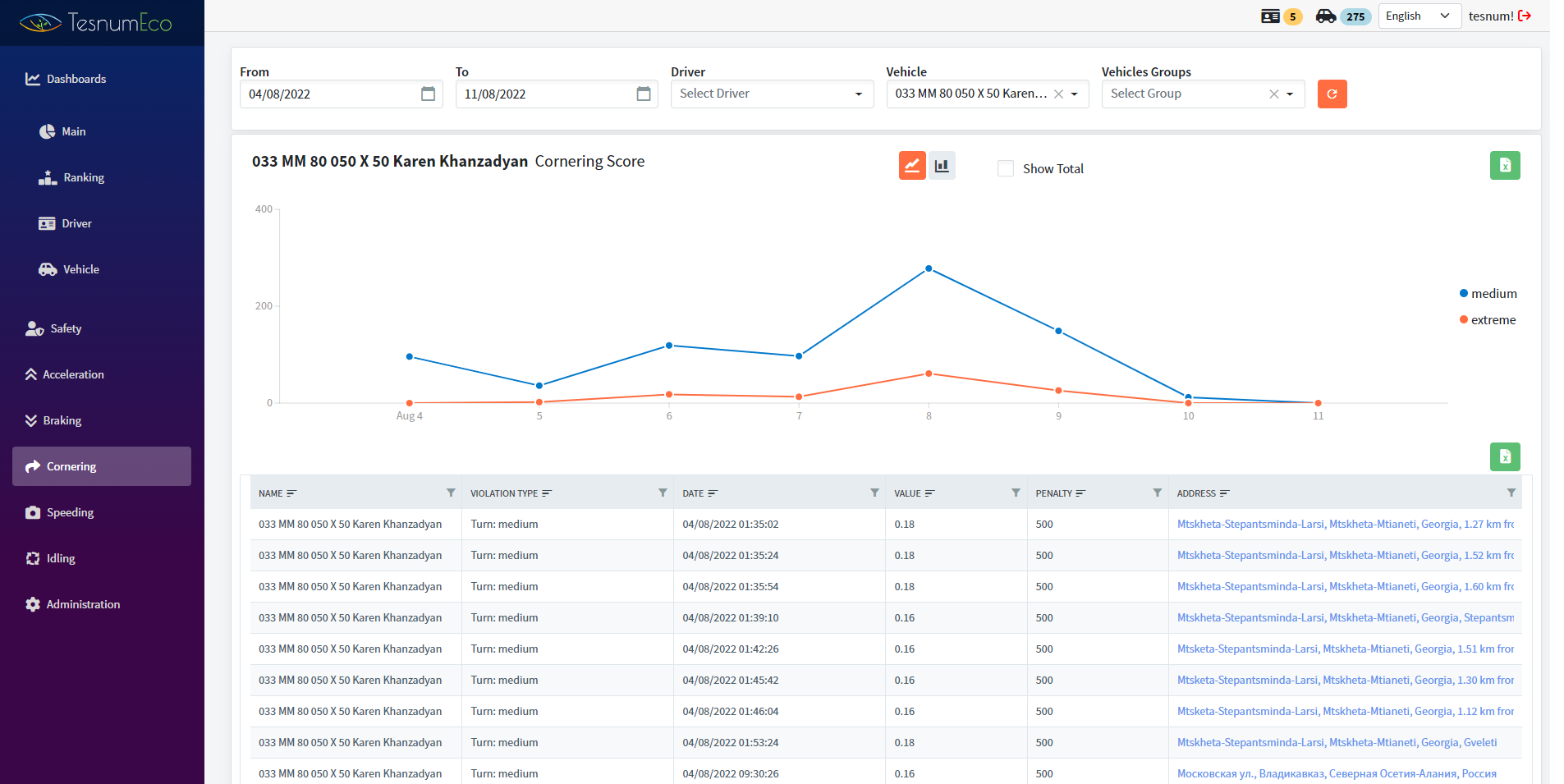The height and width of the screenshot is (784, 1564).
Task: Open the English language selector
Action: pos(1418,16)
